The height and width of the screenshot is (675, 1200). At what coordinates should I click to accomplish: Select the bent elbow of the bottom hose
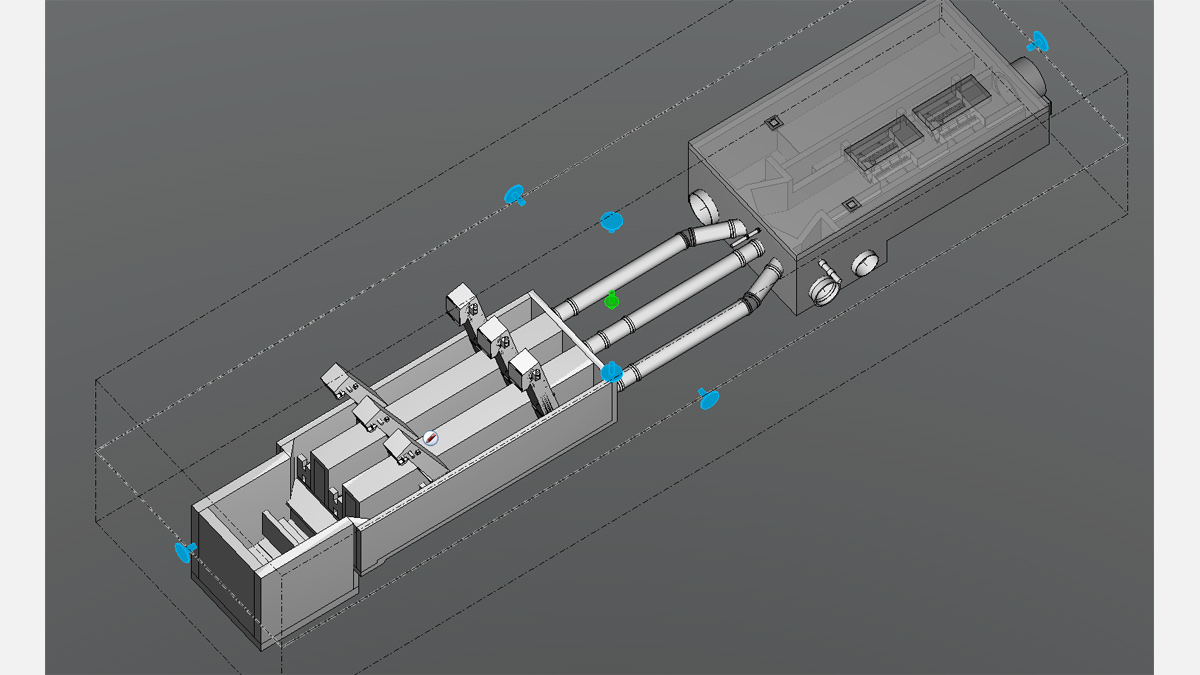763,284
